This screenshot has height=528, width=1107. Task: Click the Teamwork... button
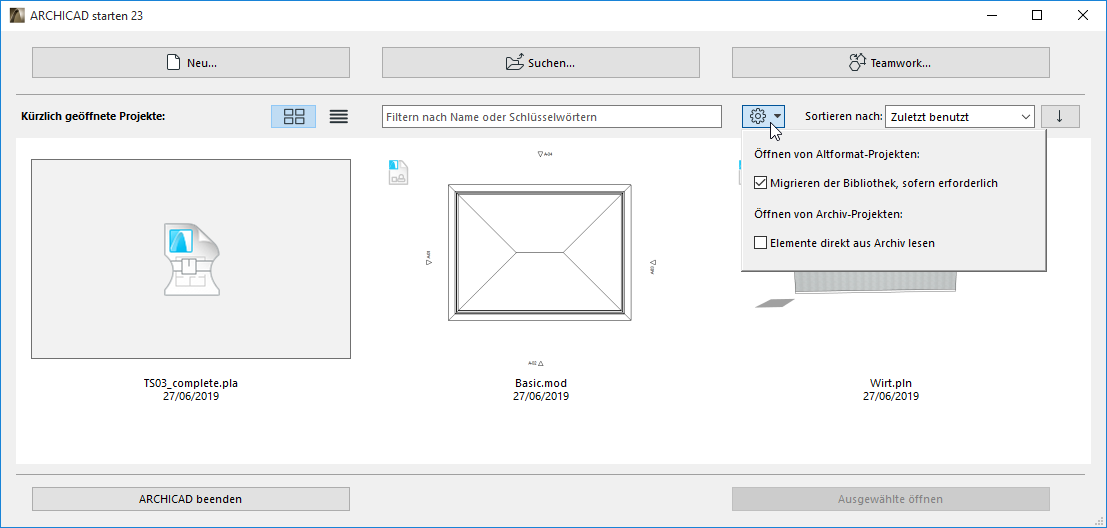coord(891,63)
